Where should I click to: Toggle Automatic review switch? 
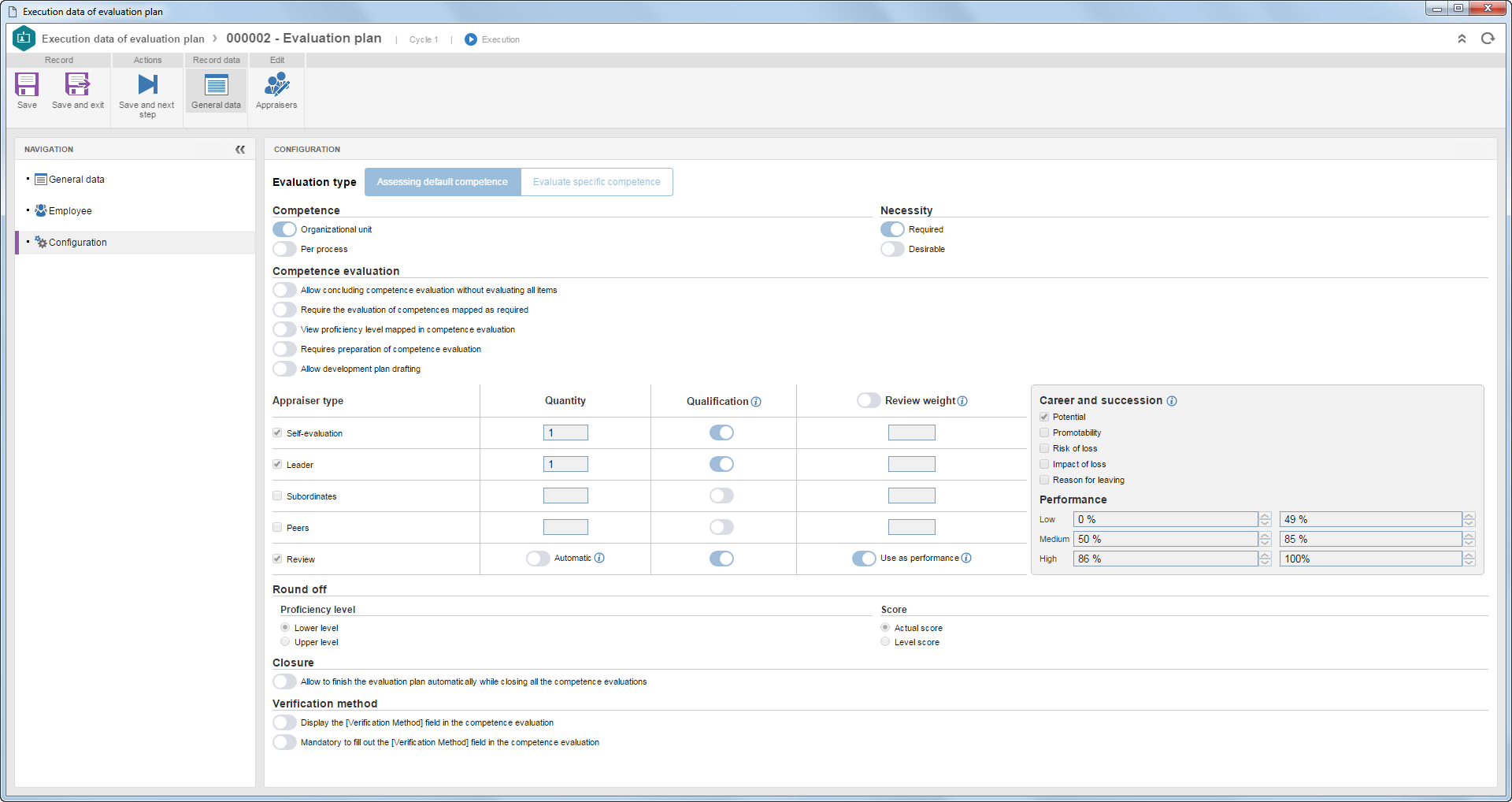tap(538, 559)
